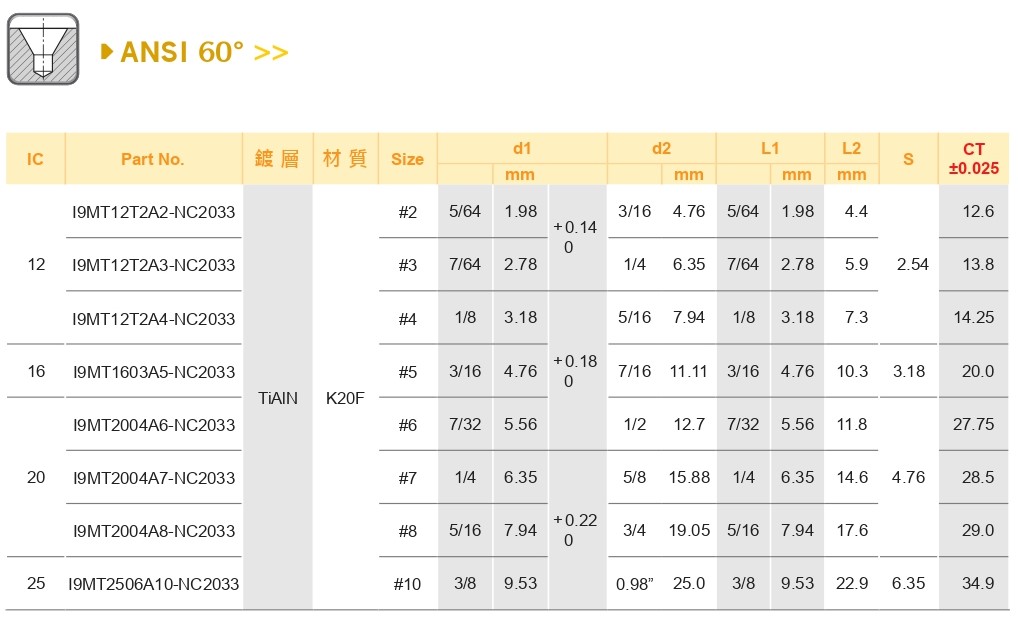1018x622 pixels.
Task: Click IC value 16
Action: click(x=36, y=371)
